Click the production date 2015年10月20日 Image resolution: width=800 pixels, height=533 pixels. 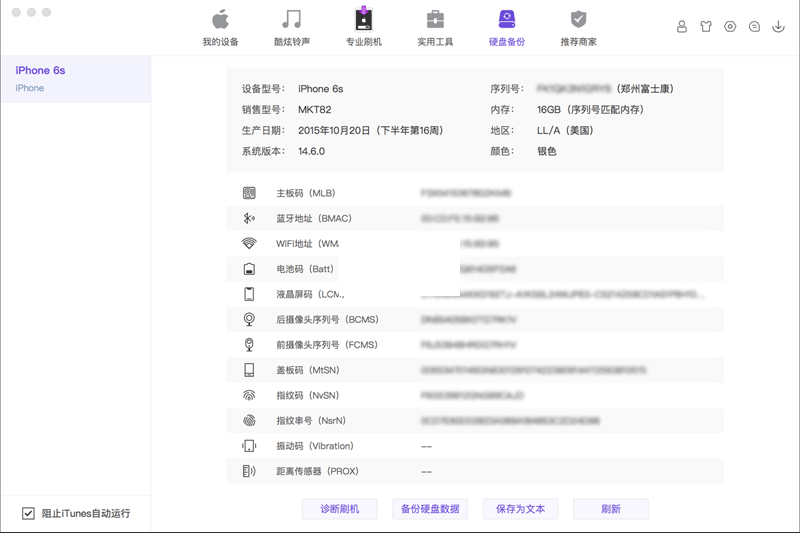pos(334,131)
